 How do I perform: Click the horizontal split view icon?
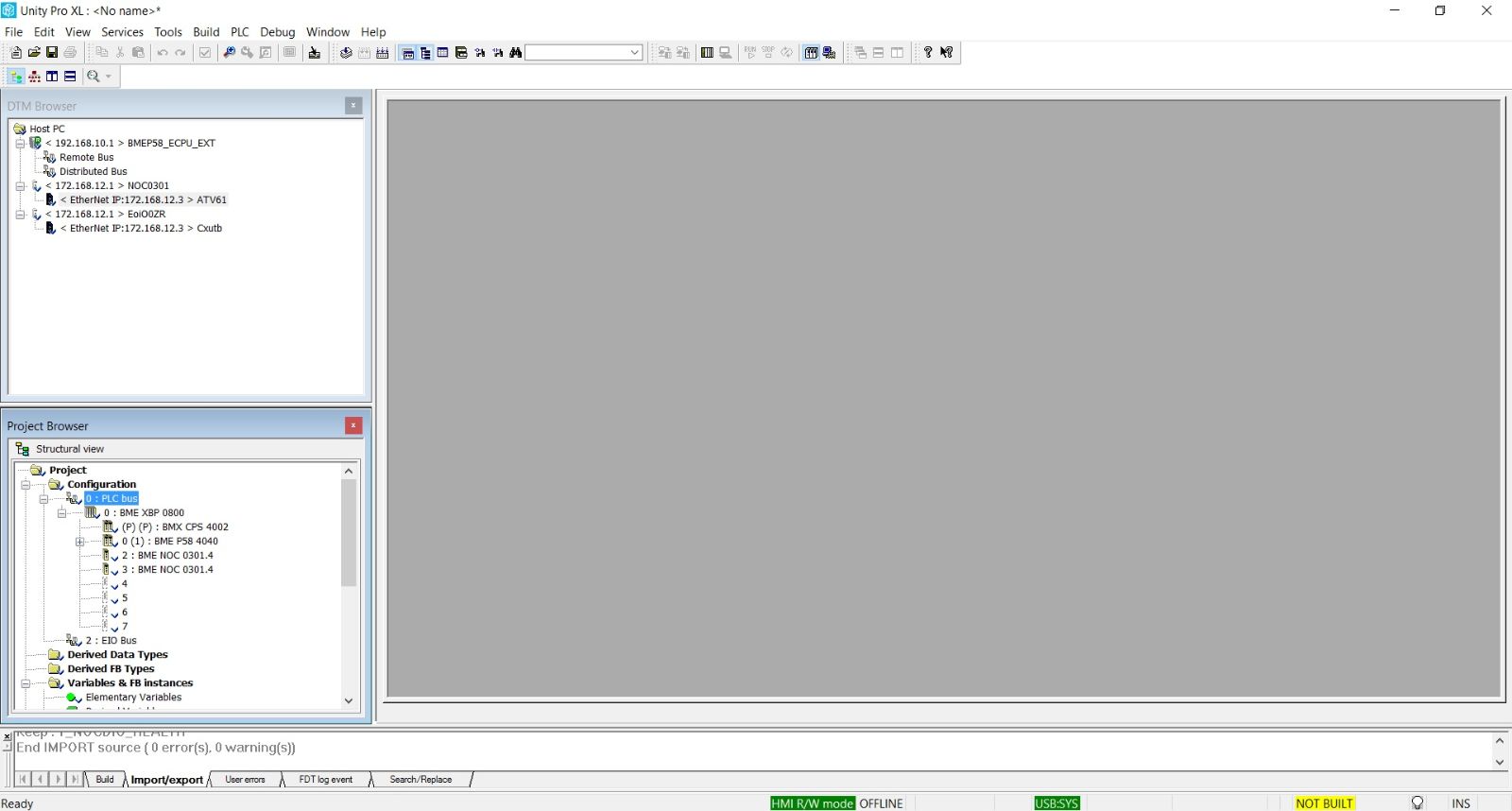(x=70, y=77)
